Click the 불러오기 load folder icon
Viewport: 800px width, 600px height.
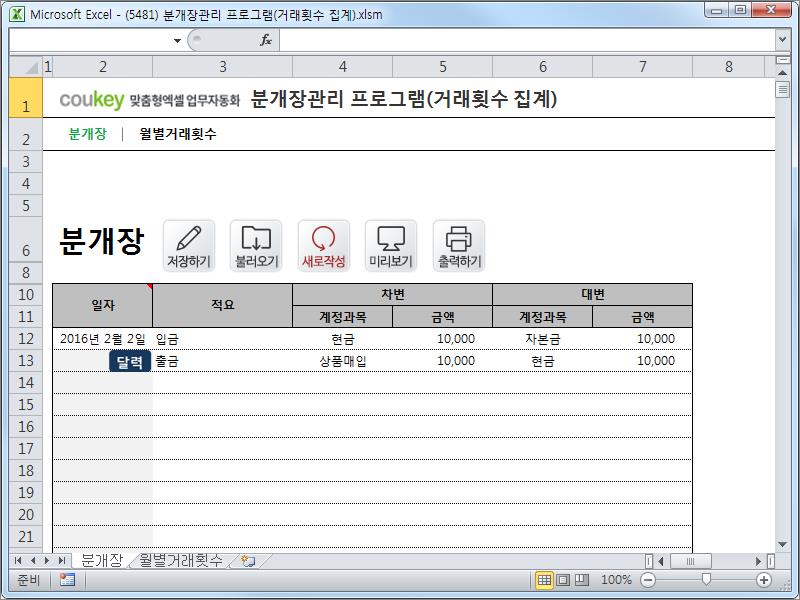(x=256, y=246)
